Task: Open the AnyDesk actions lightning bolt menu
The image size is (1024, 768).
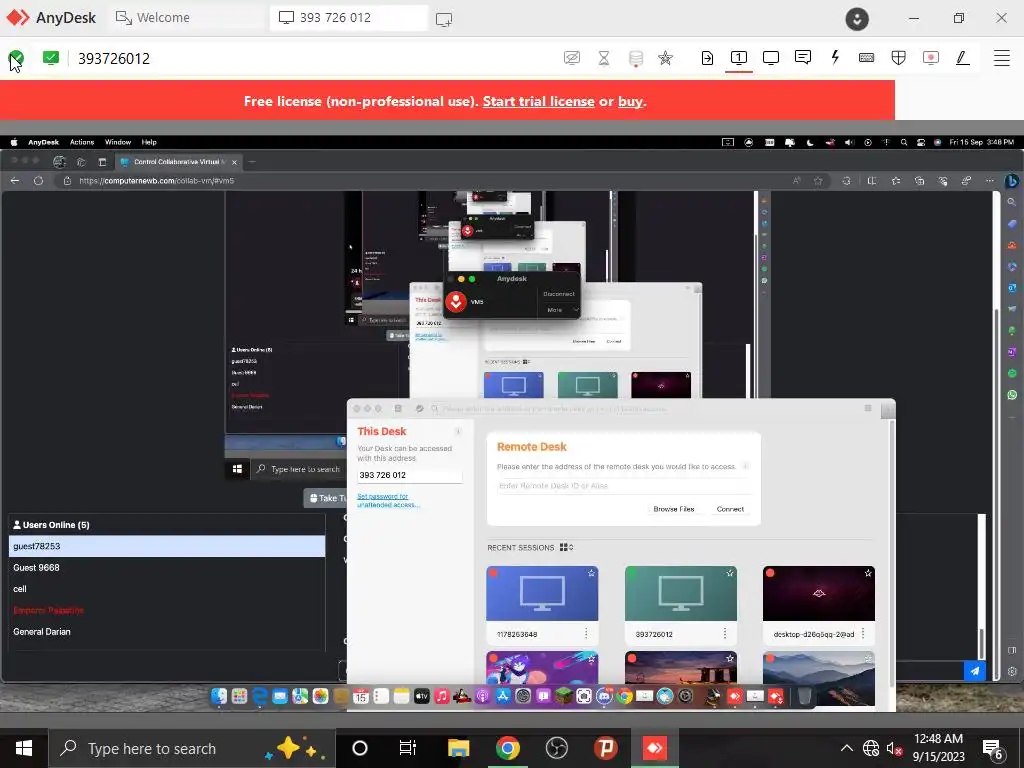Action: pyautogui.click(x=835, y=57)
